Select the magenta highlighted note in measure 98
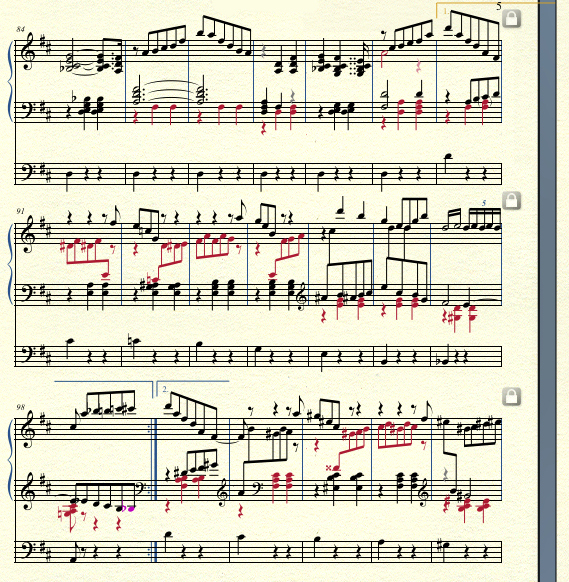The image size is (569, 582). pos(131,508)
